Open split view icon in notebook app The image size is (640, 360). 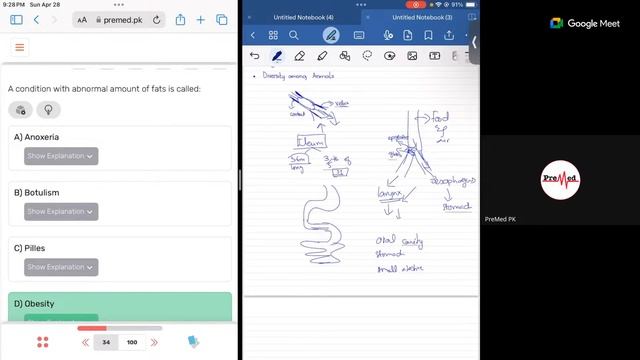[x=472, y=17]
